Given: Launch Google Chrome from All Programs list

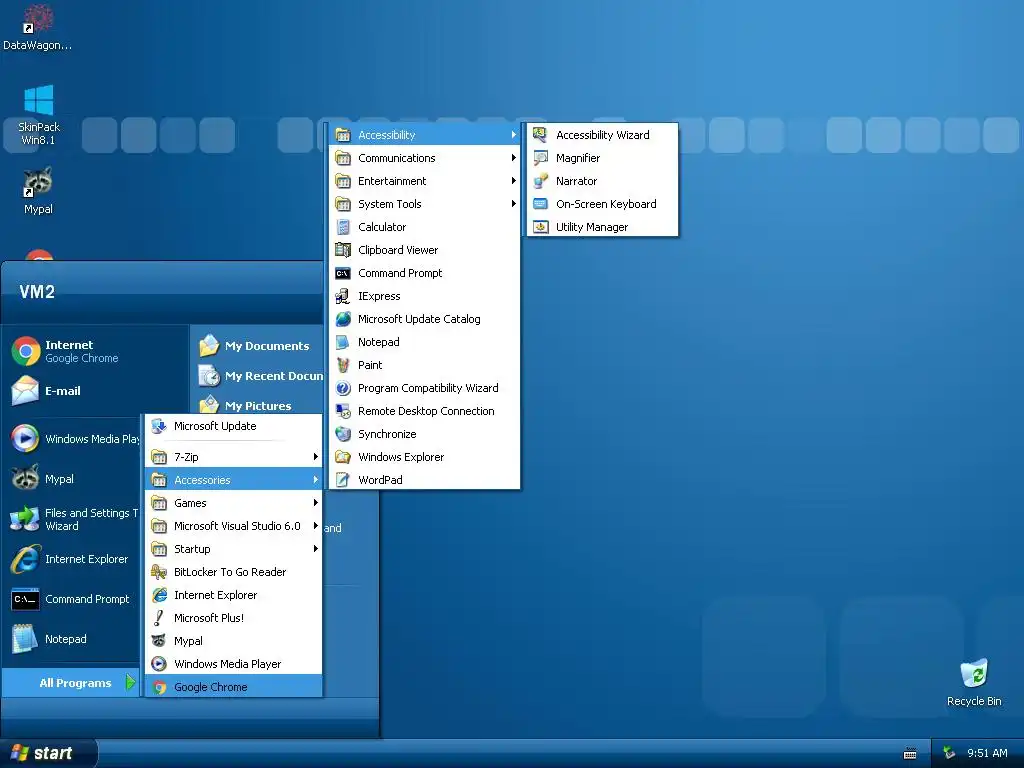Looking at the screenshot, I should (x=234, y=687).
